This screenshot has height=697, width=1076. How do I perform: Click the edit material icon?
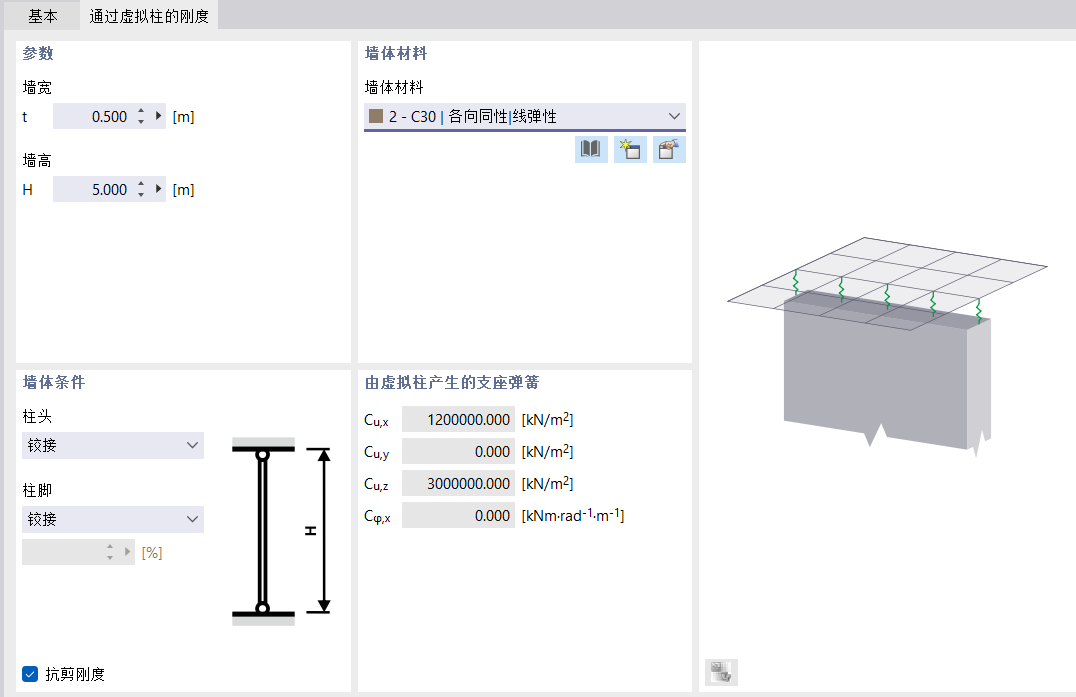point(669,150)
